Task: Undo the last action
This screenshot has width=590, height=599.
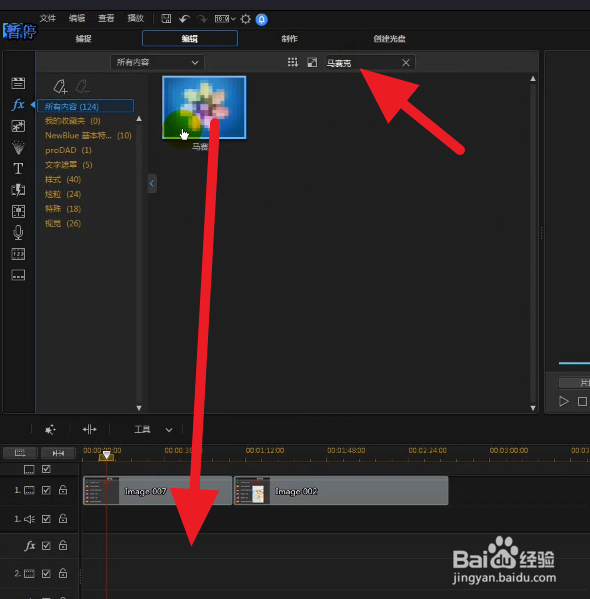Action: 184,19
